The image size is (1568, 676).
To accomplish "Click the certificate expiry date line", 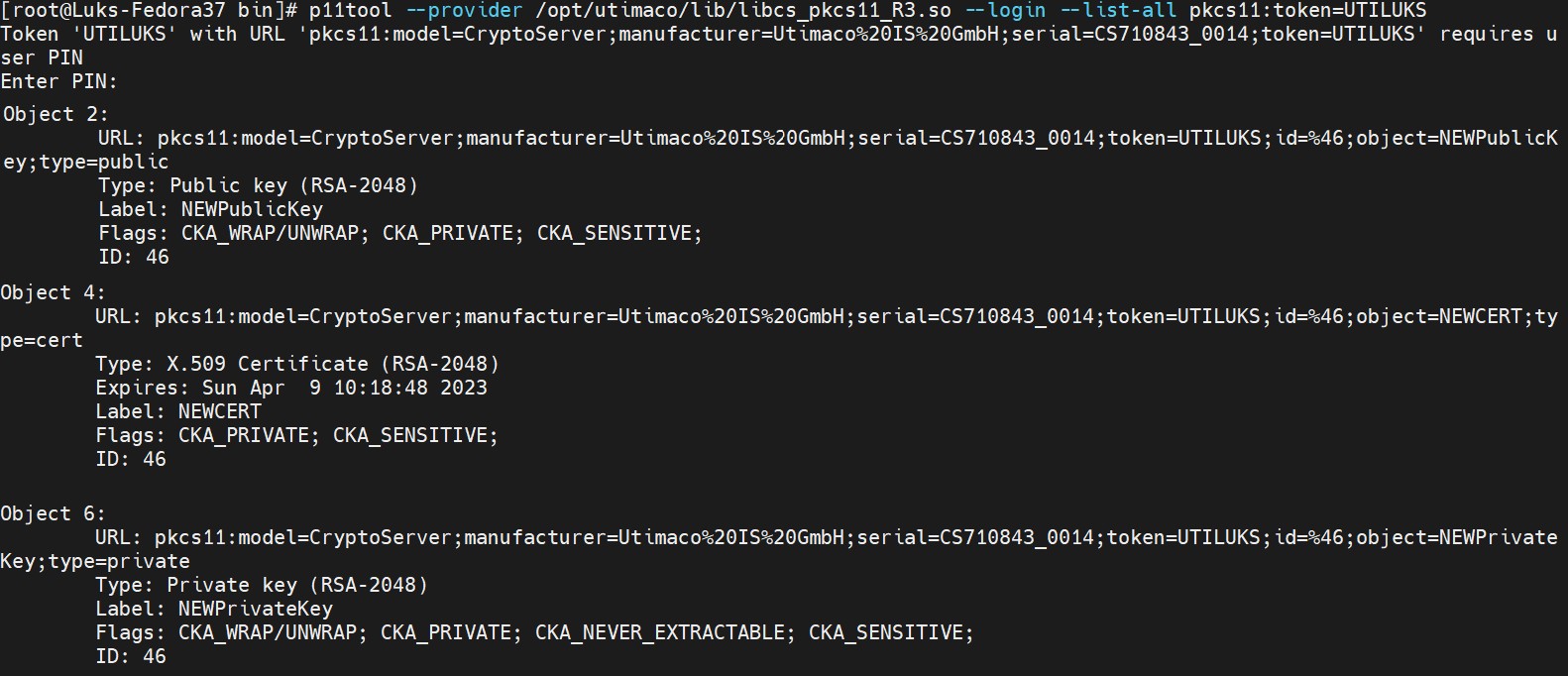I will (x=291, y=388).
